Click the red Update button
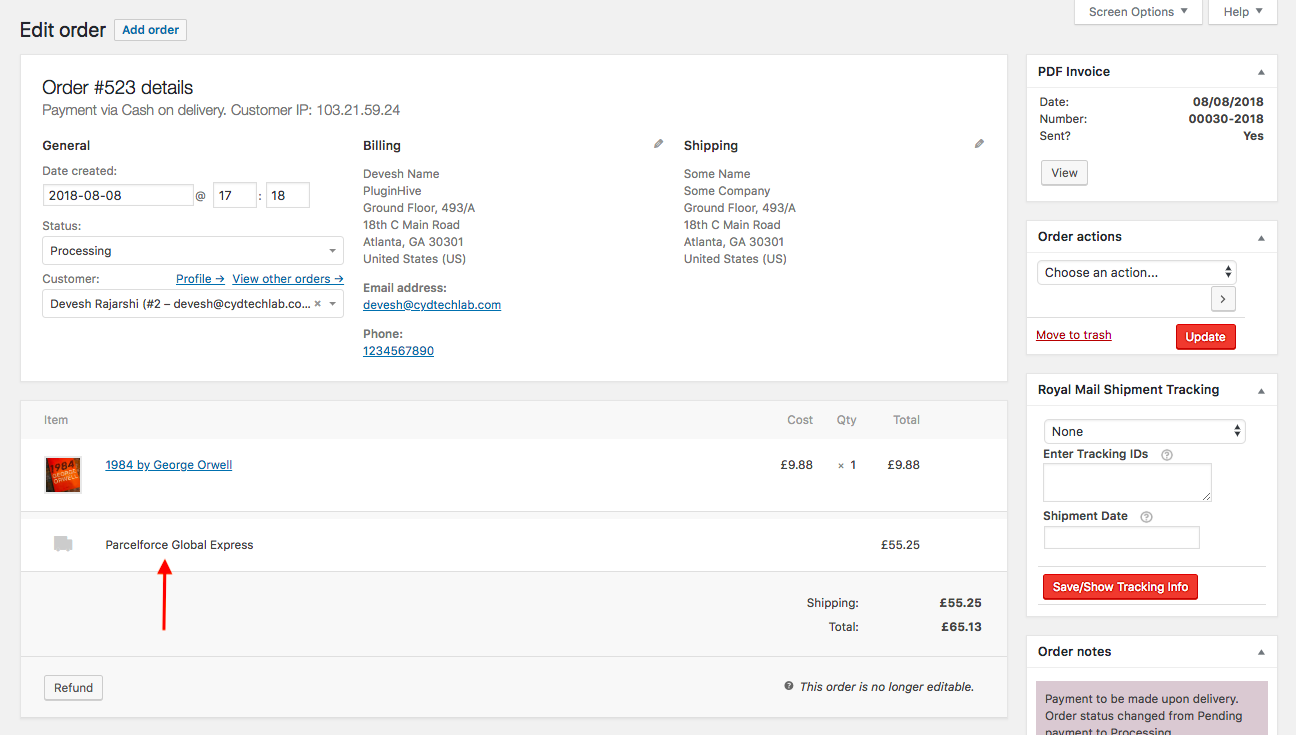 tap(1205, 337)
